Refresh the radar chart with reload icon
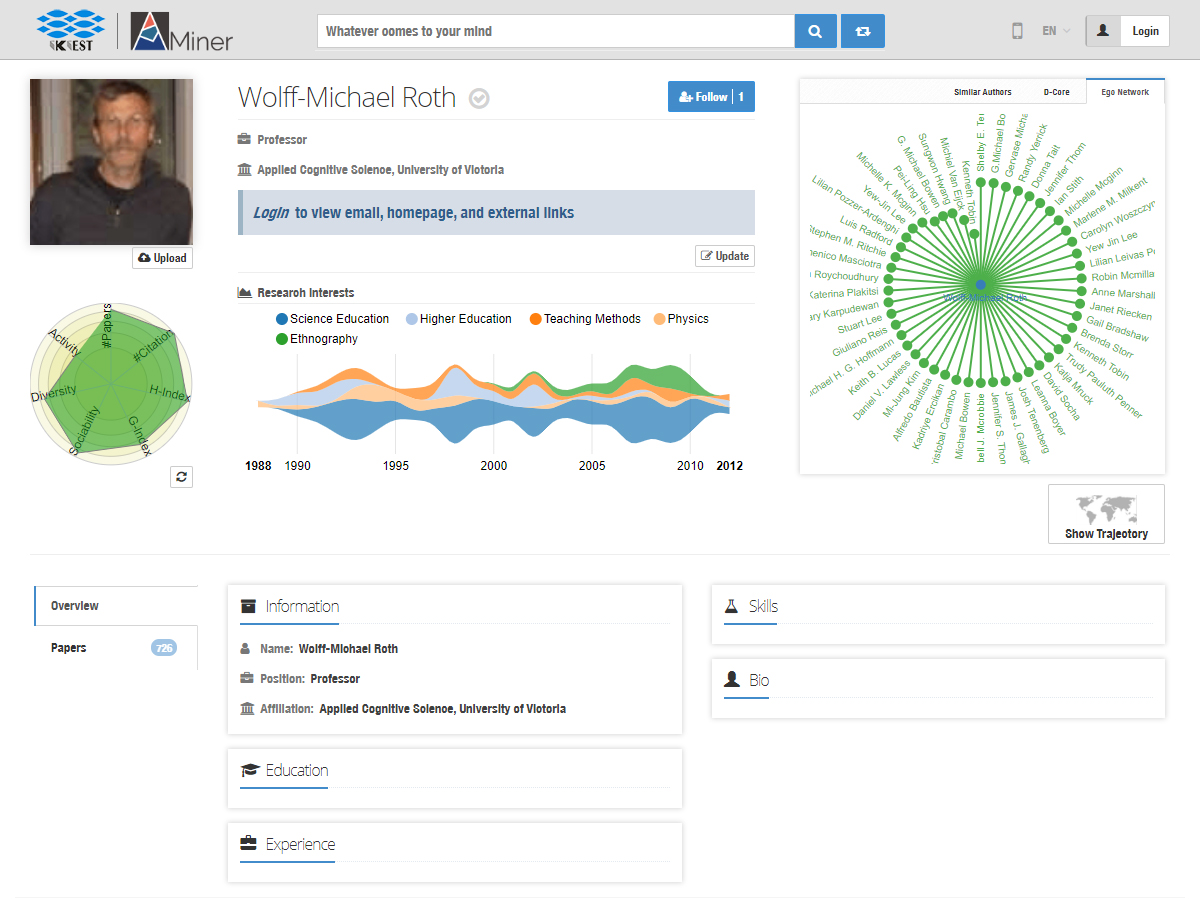 181,477
